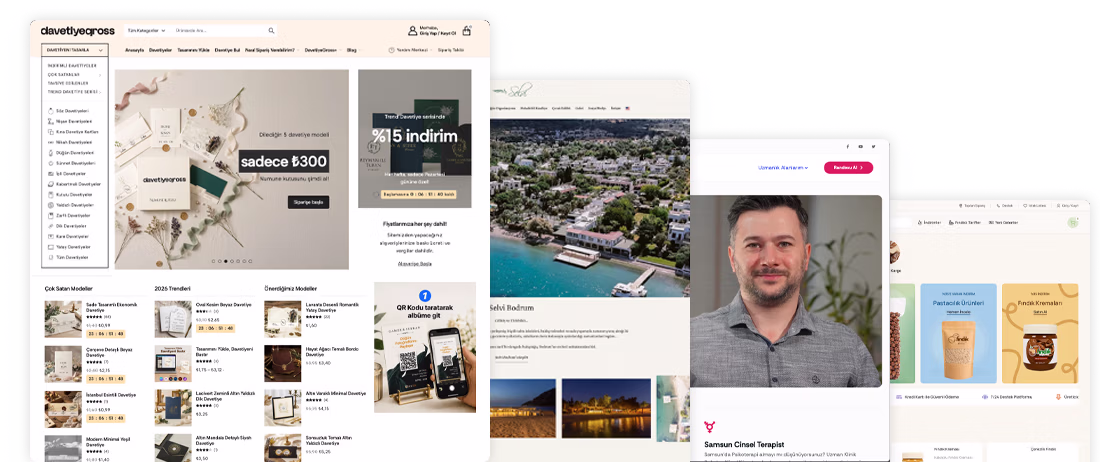The height and width of the screenshot is (462, 1100).
Task: Open Tüm Kategoriler dropdown
Action: 147,31
